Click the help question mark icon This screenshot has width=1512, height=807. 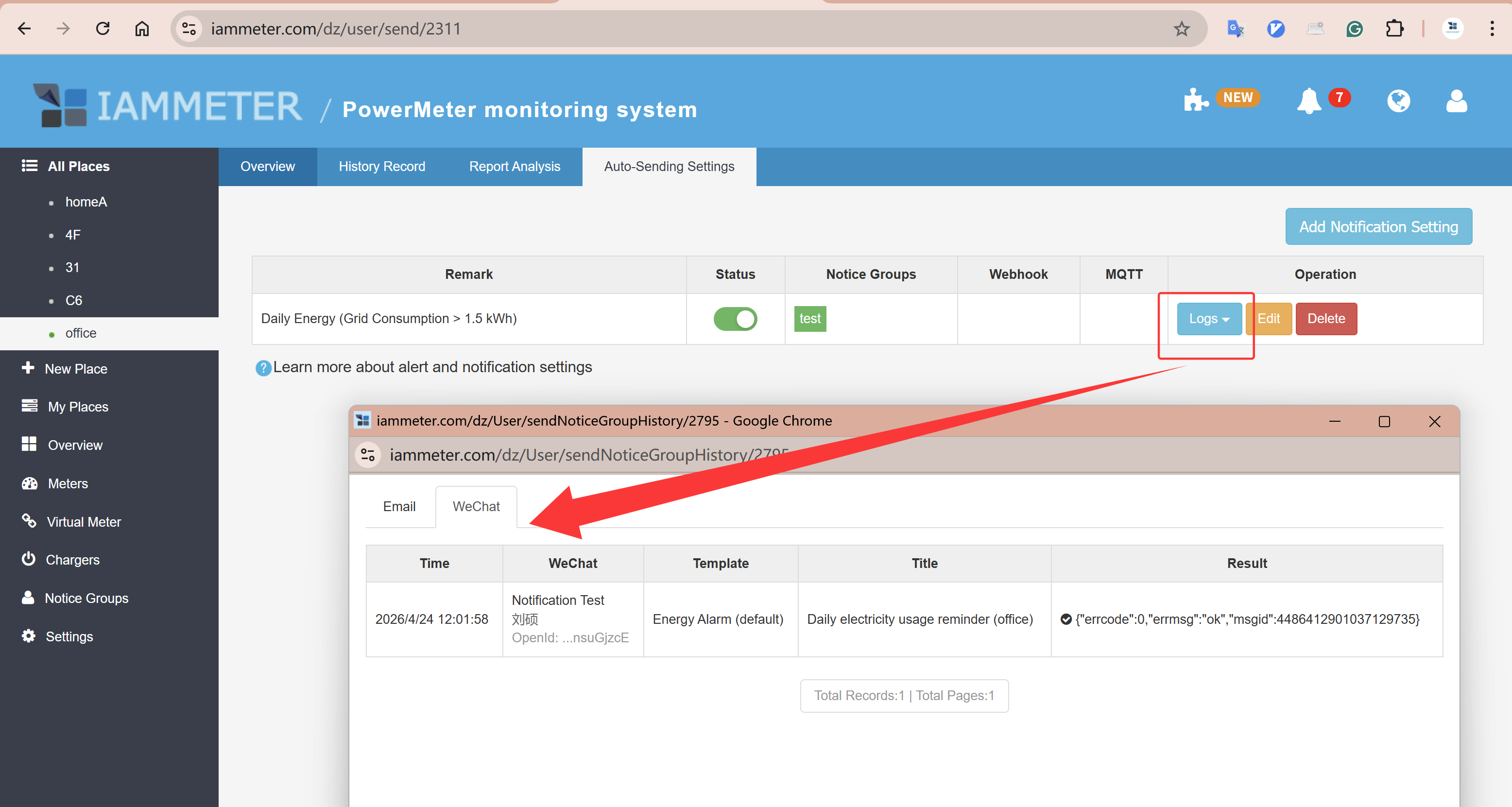point(263,368)
